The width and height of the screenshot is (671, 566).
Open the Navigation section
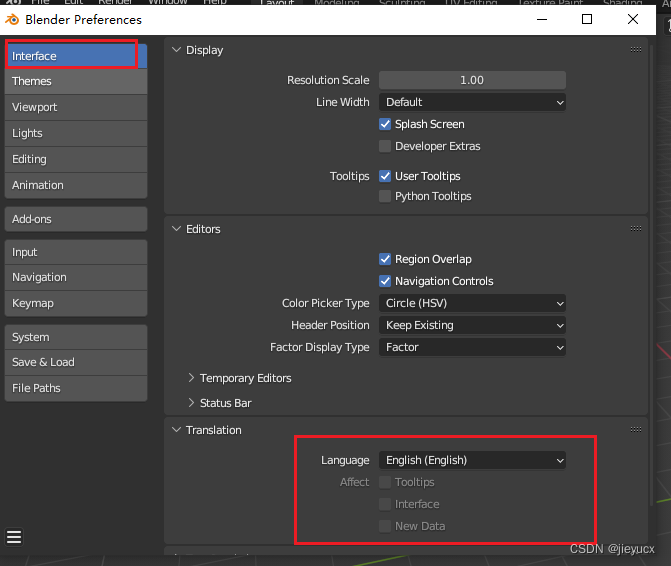pyautogui.click(x=76, y=278)
